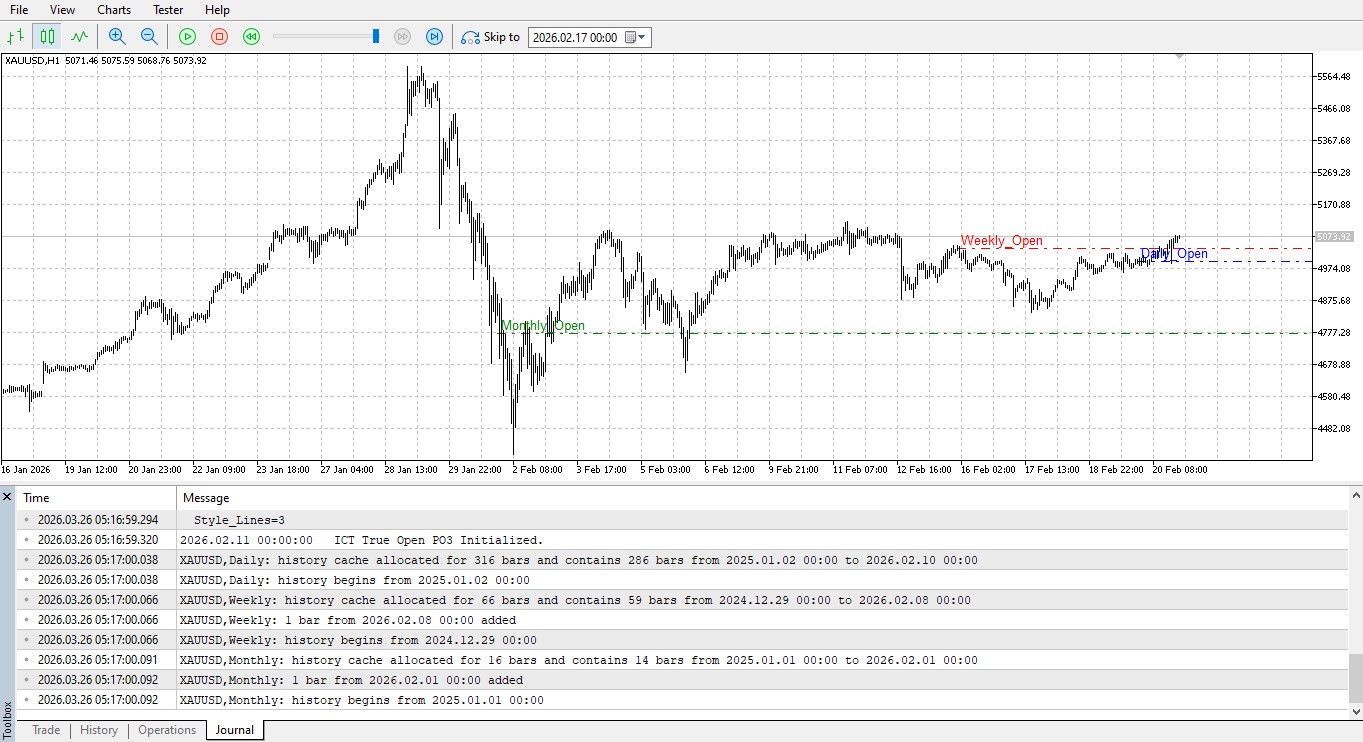Viewport: 1363px width, 742px height.
Task: Switch chart to bar chart mode
Action: [x=16, y=37]
